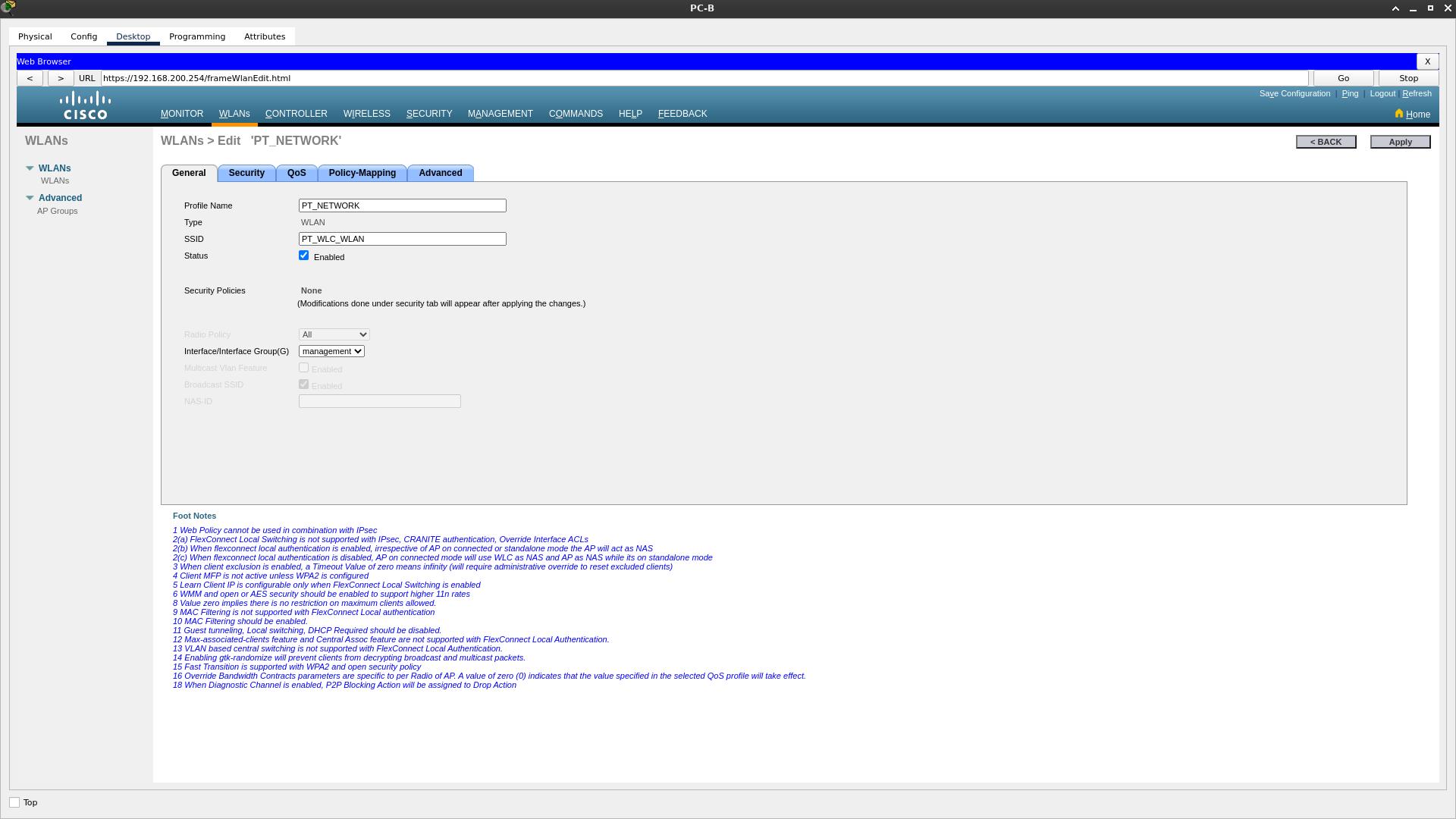
Task: Open the Radio Policy dropdown
Action: (334, 334)
